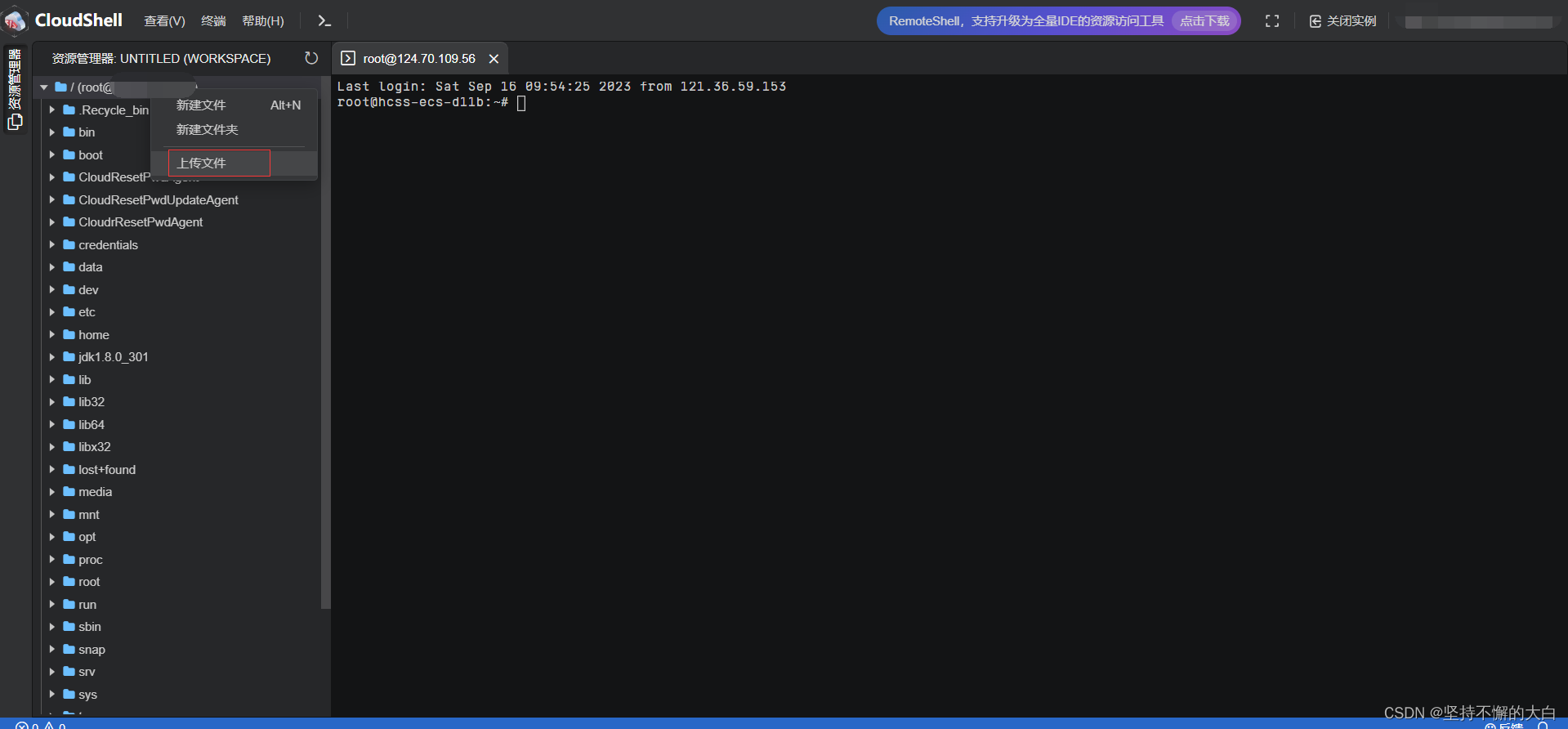Expand the libx32 folder arrow

[x=52, y=446]
